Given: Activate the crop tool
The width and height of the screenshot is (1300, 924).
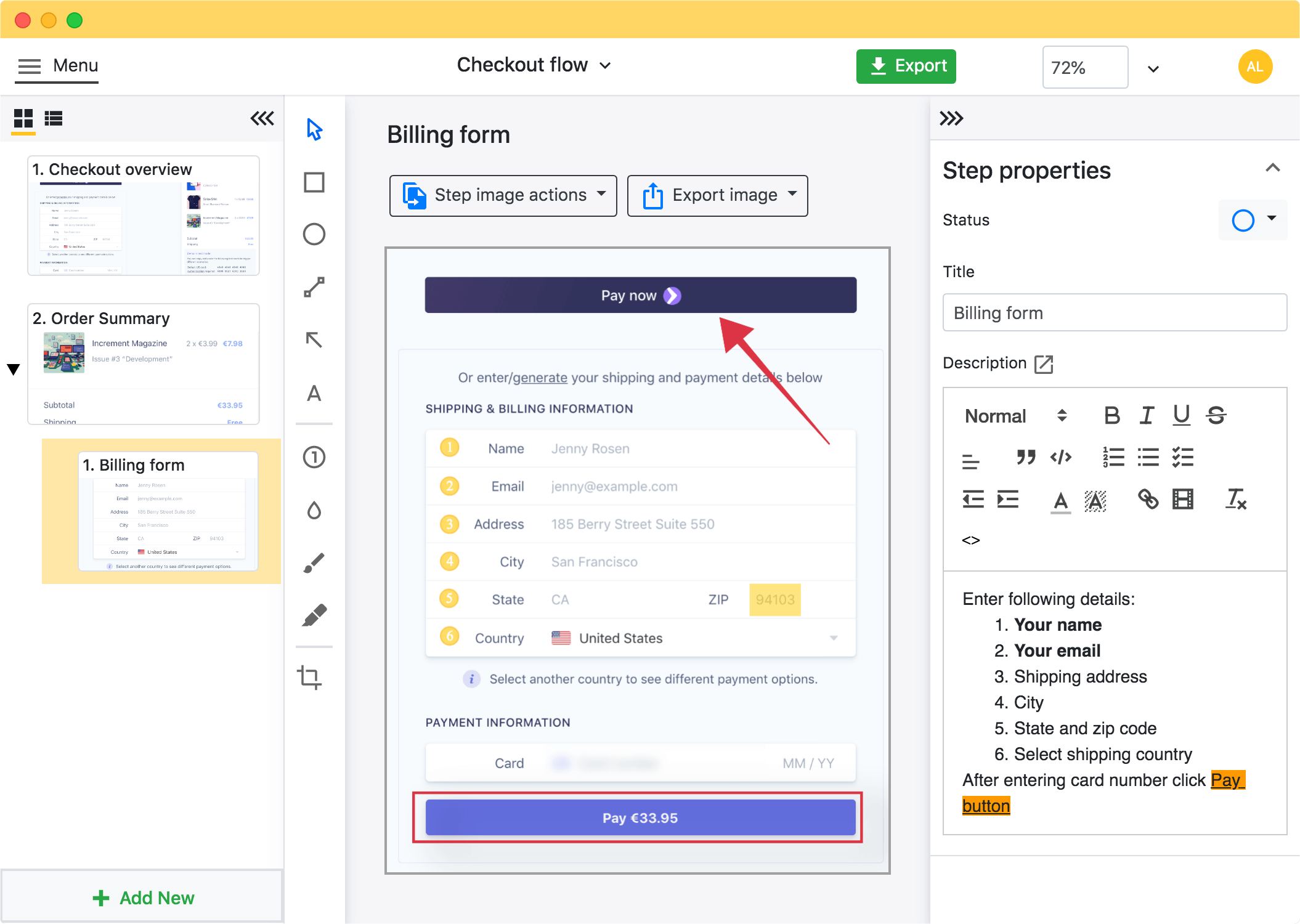Looking at the screenshot, I should click(x=310, y=677).
